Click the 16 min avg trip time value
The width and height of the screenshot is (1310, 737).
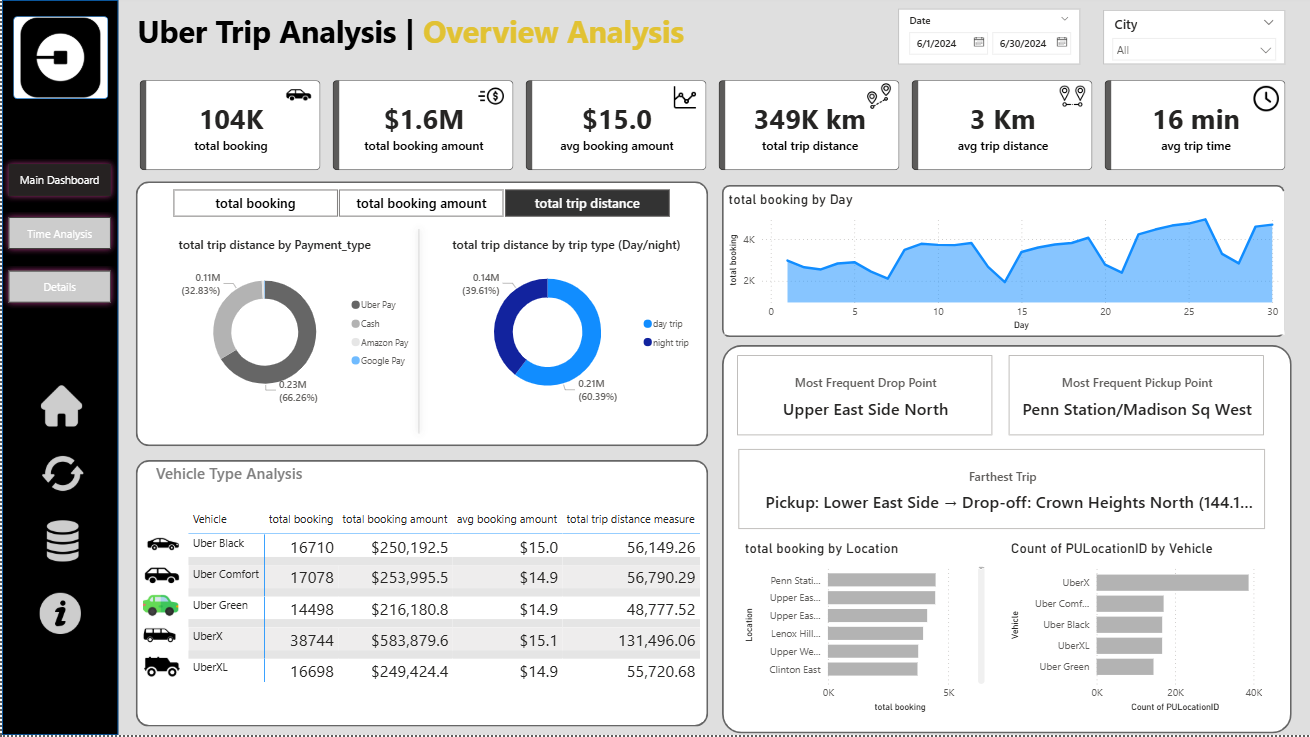click(1196, 120)
